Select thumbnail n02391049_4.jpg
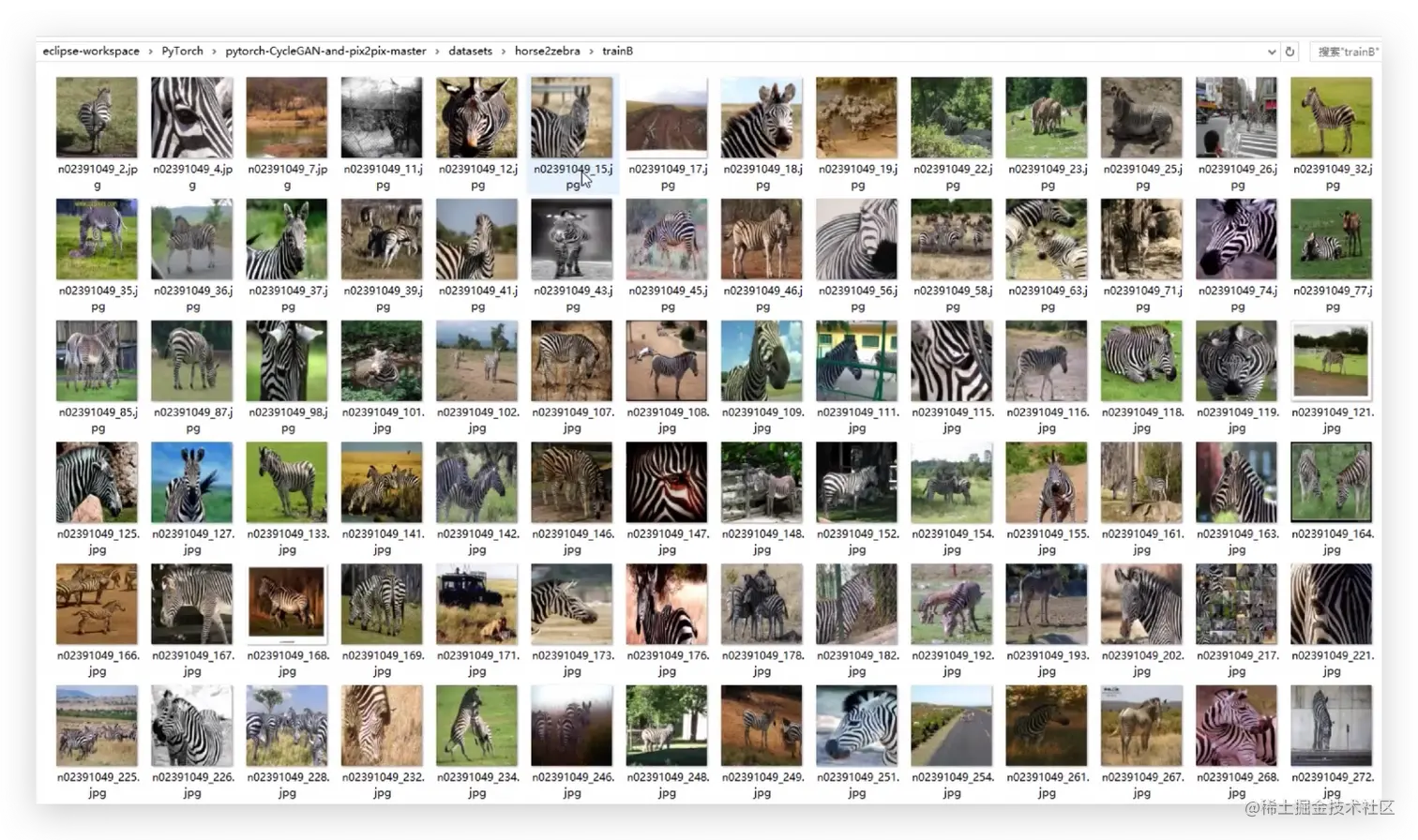This screenshot has width=1418, height=840. pos(191,117)
